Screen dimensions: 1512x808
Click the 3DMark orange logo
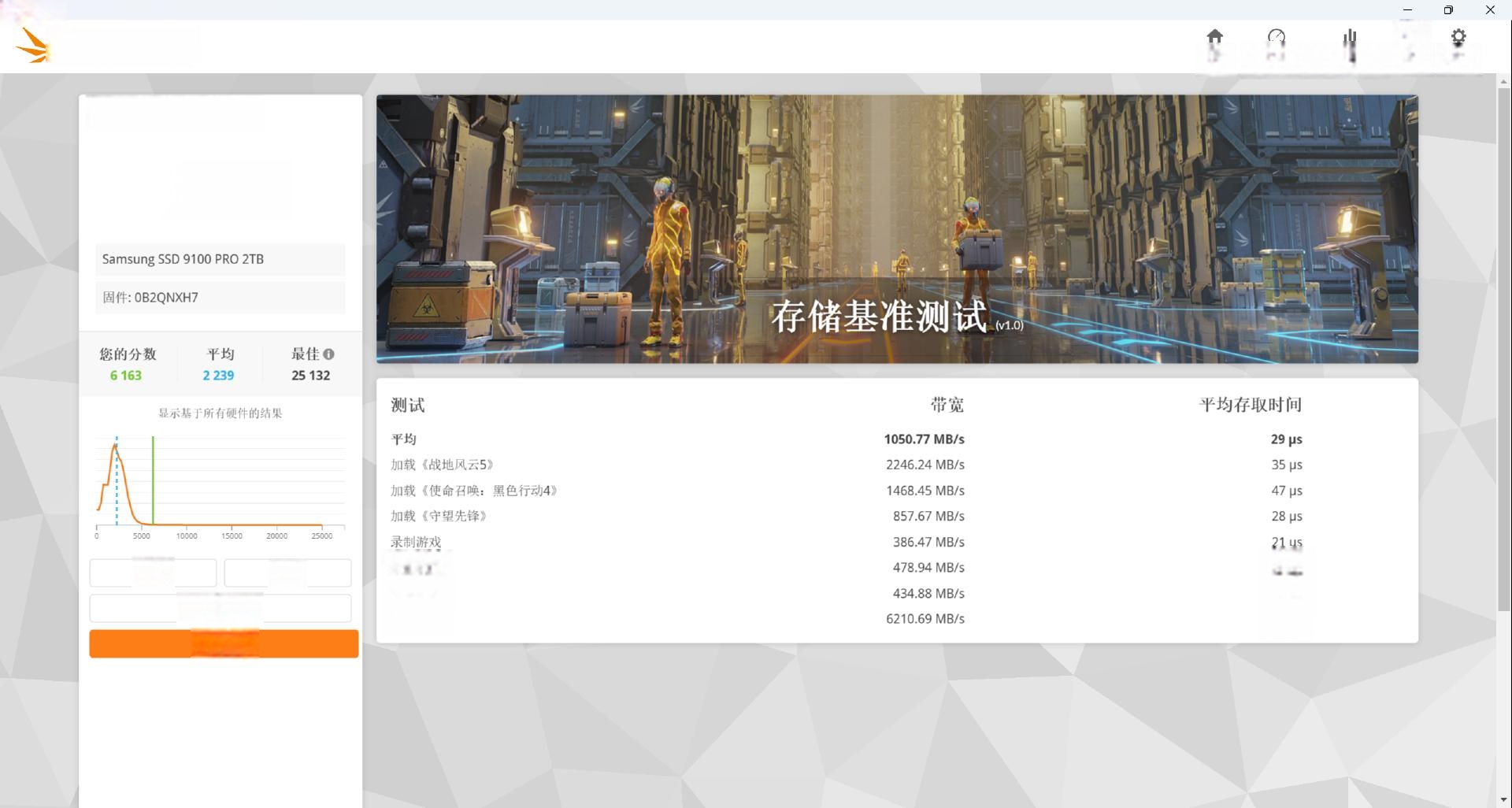pyautogui.click(x=33, y=46)
